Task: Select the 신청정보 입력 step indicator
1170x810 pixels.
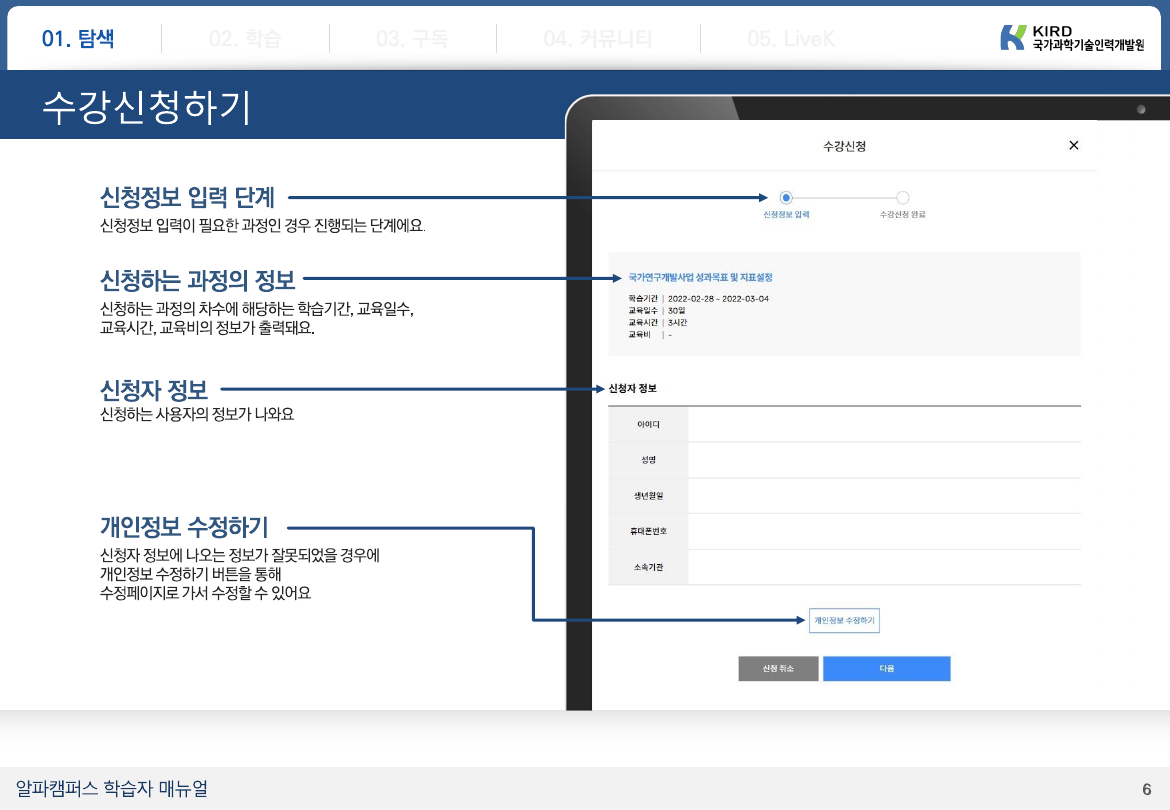Action: pos(786,198)
